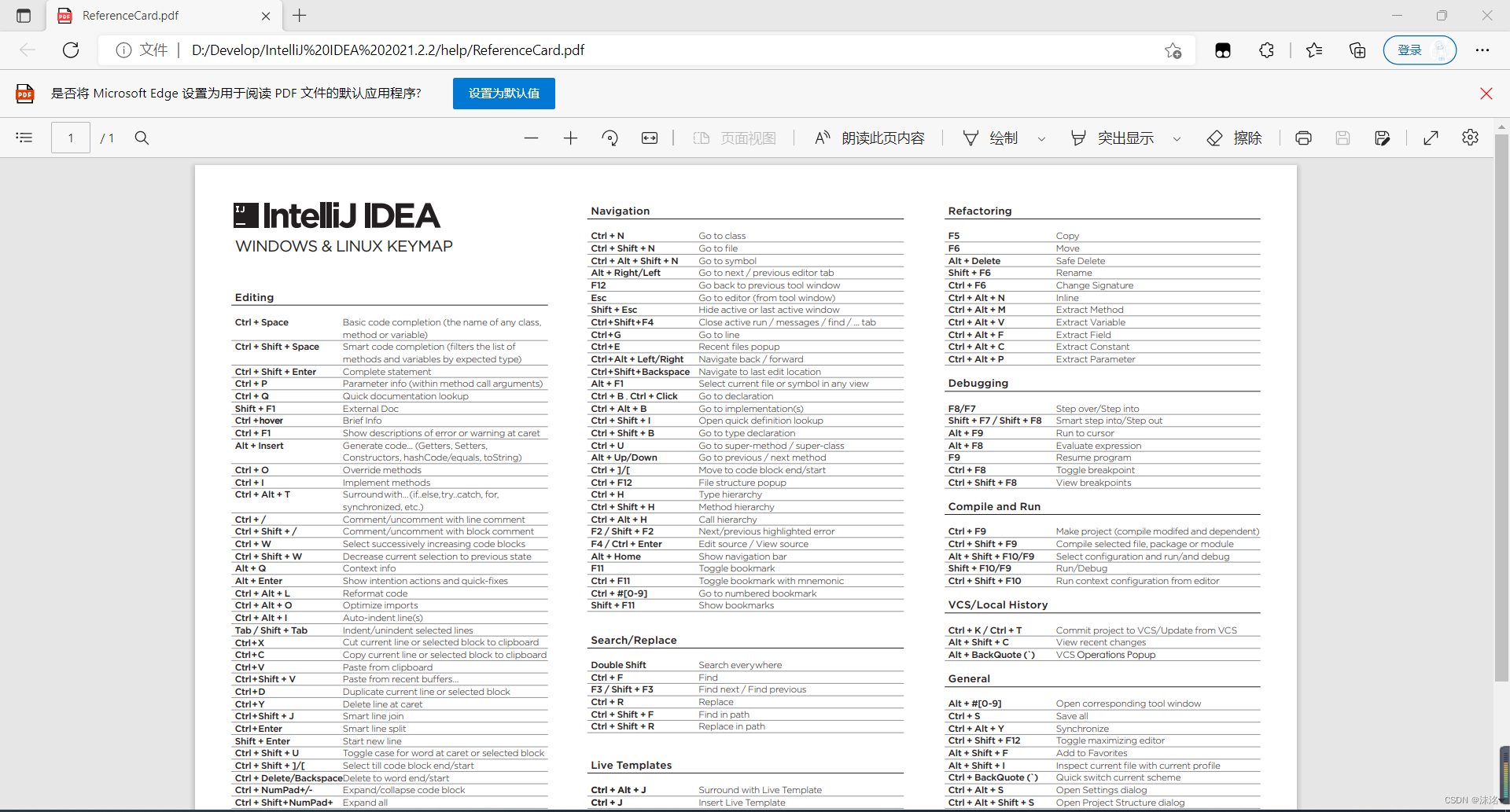This screenshot has height=812, width=1510.
Task: Click the page number field
Action: click(71, 138)
